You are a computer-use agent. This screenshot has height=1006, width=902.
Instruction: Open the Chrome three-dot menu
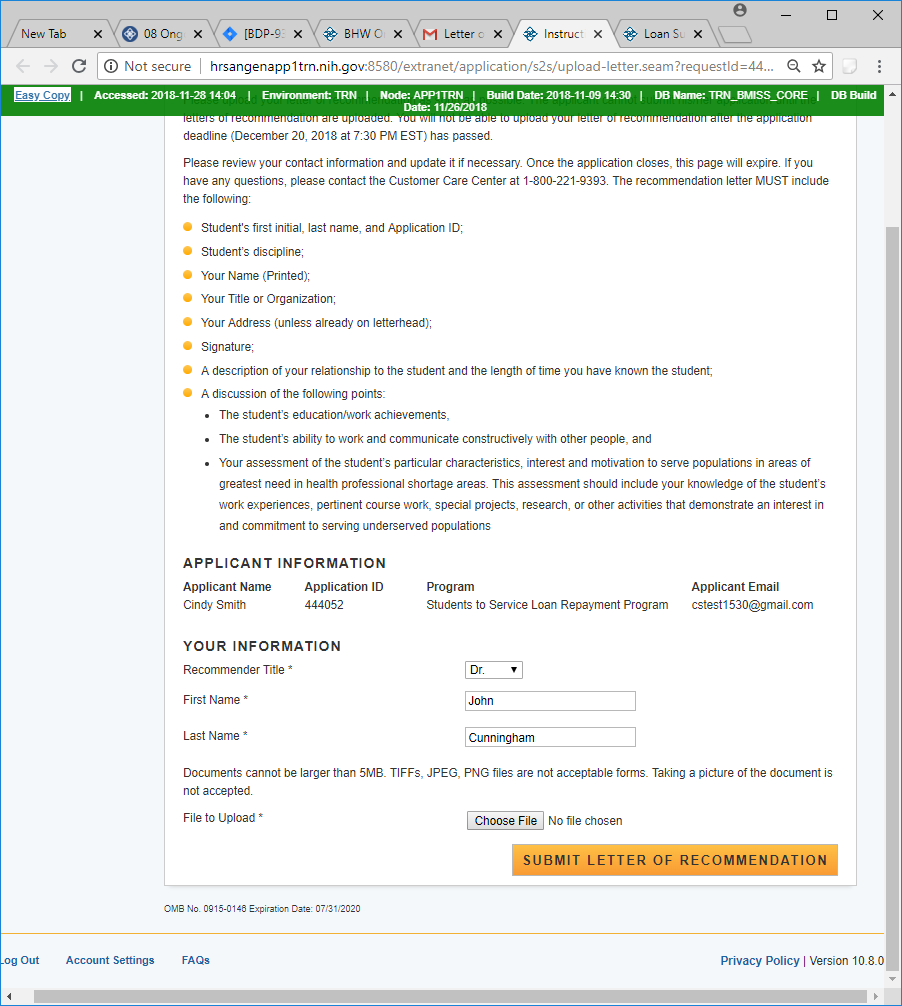[x=879, y=66]
